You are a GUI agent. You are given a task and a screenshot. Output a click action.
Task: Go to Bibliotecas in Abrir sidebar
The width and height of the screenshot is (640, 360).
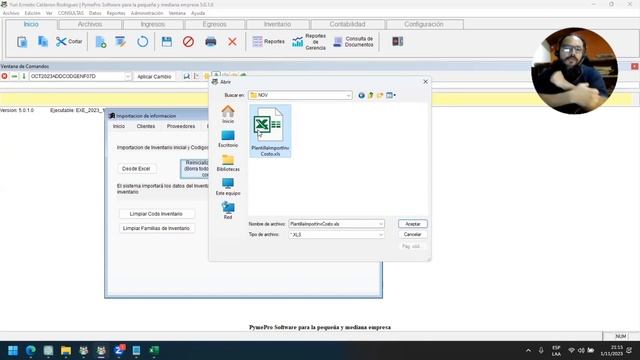[x=228, y=162]
